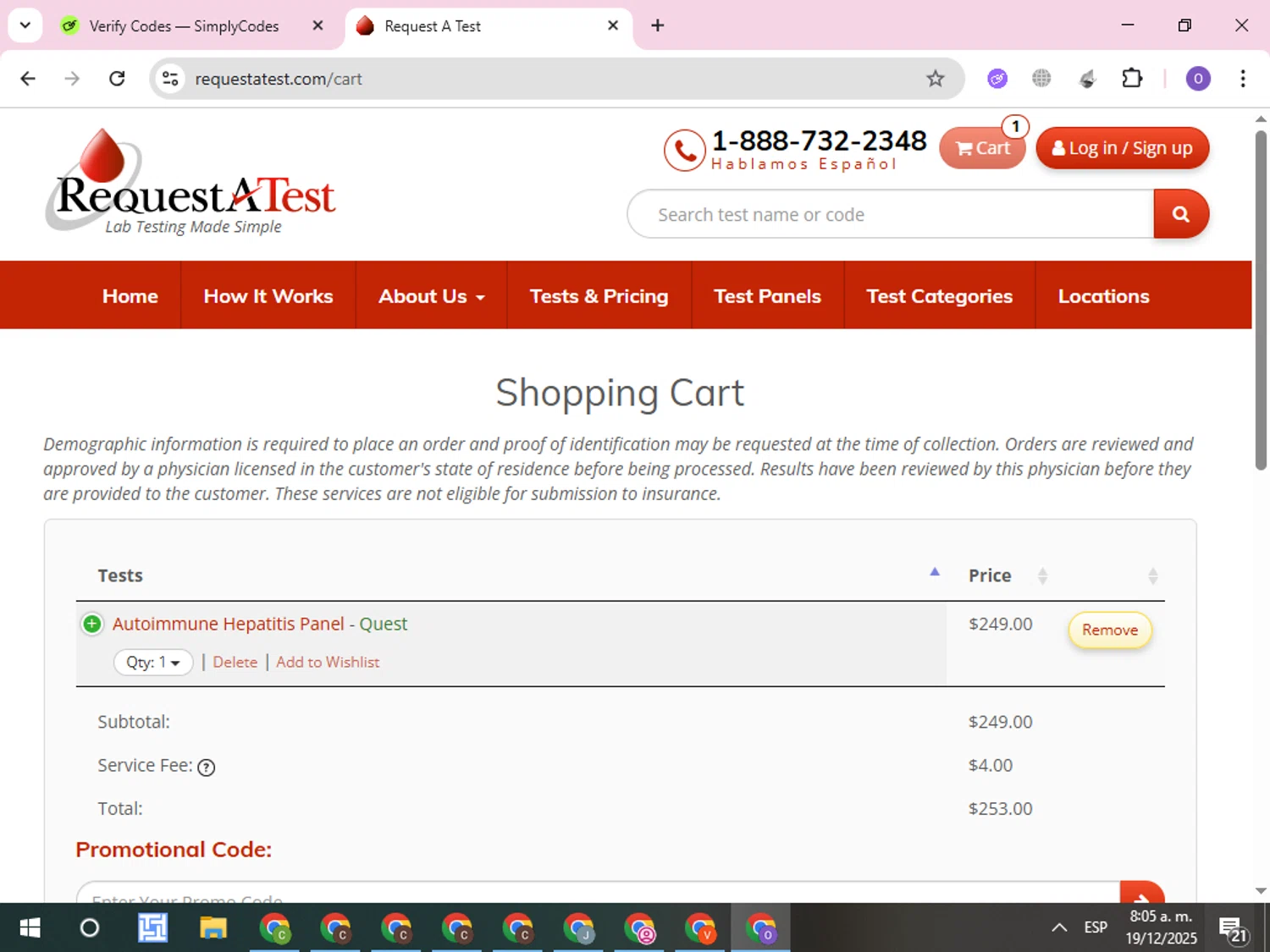
Task: Open a new browser tab
Action: [657, 25]
